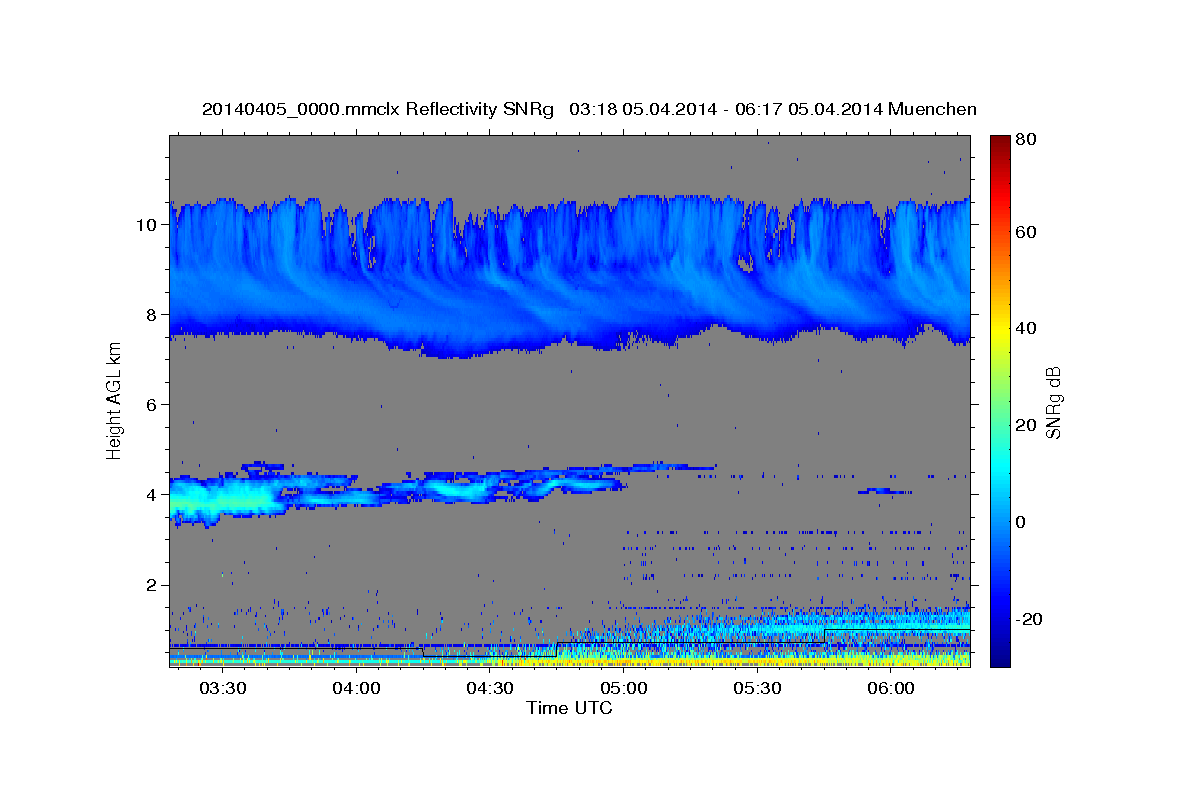Select the '06:00' time tick label
Image resolution: width=1200 pixels, height=800 pixels.
click(x=891, y=689)
